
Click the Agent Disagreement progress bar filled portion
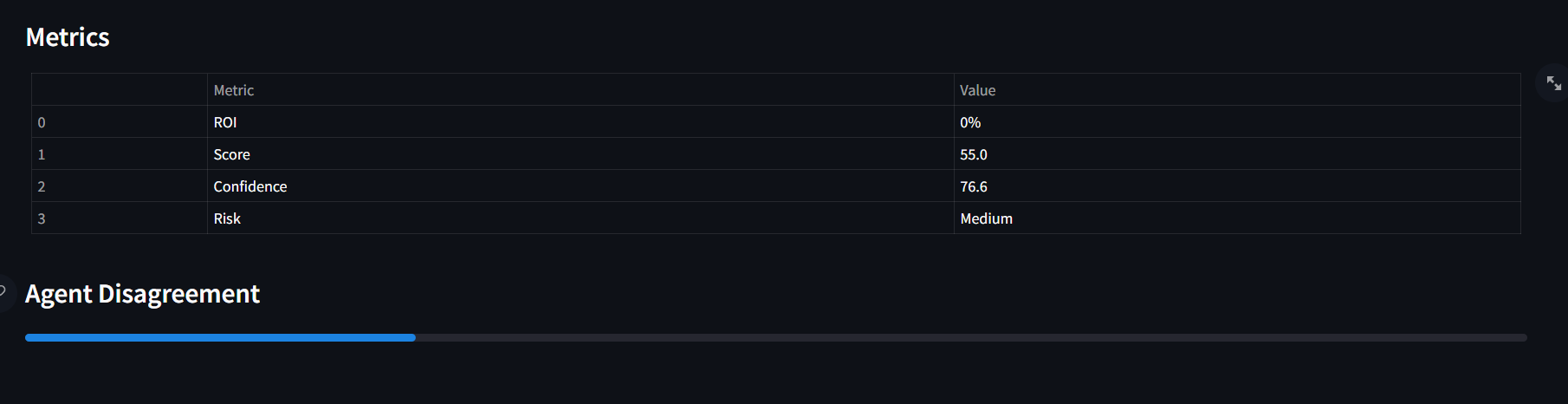click(220, 337)
